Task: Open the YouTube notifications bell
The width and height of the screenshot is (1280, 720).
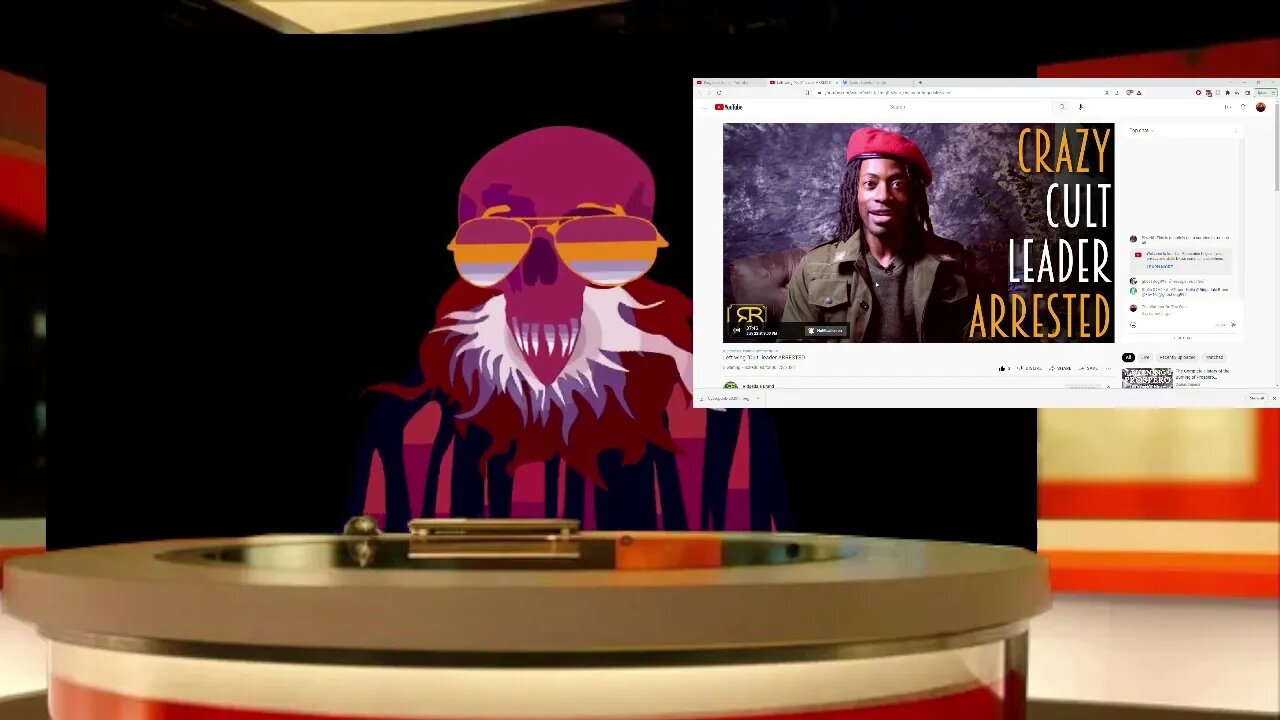Action: (x=1243, y=107)
